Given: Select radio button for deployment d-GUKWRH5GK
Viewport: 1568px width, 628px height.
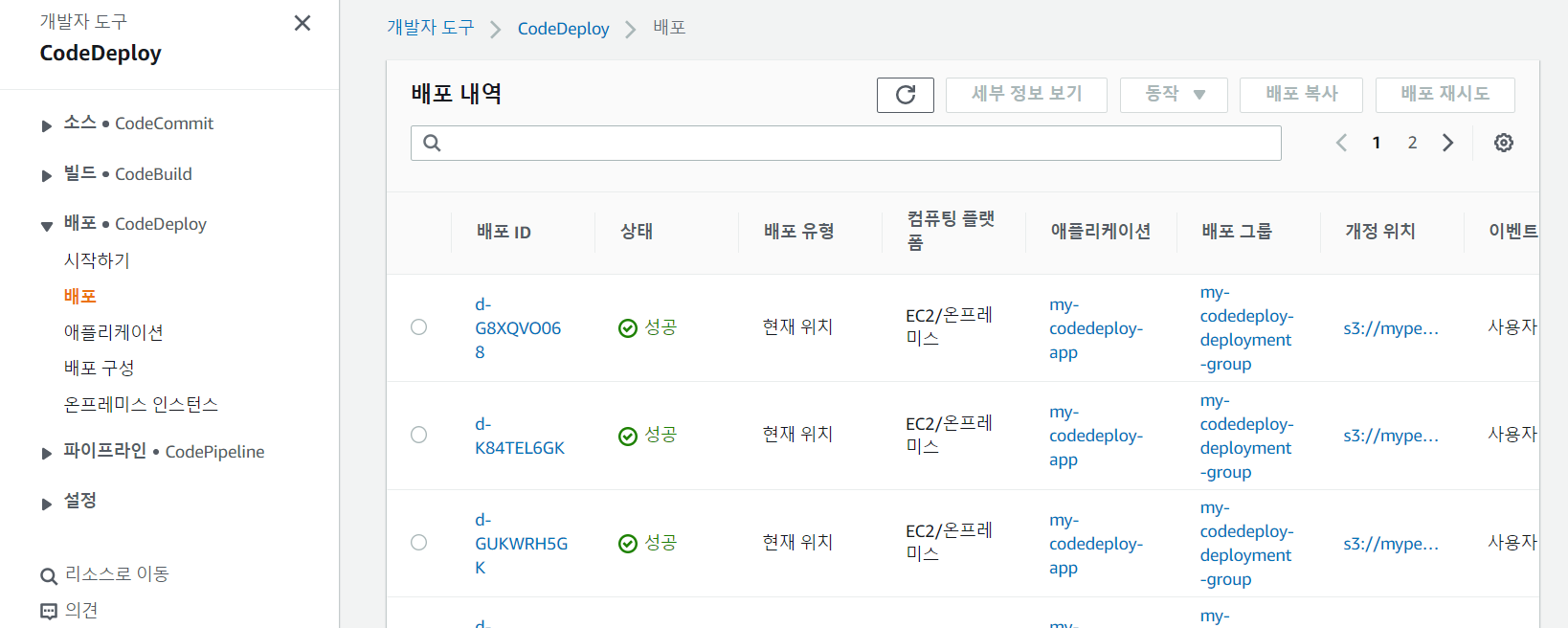Looking at the screenshot, I should click(418, 543).
